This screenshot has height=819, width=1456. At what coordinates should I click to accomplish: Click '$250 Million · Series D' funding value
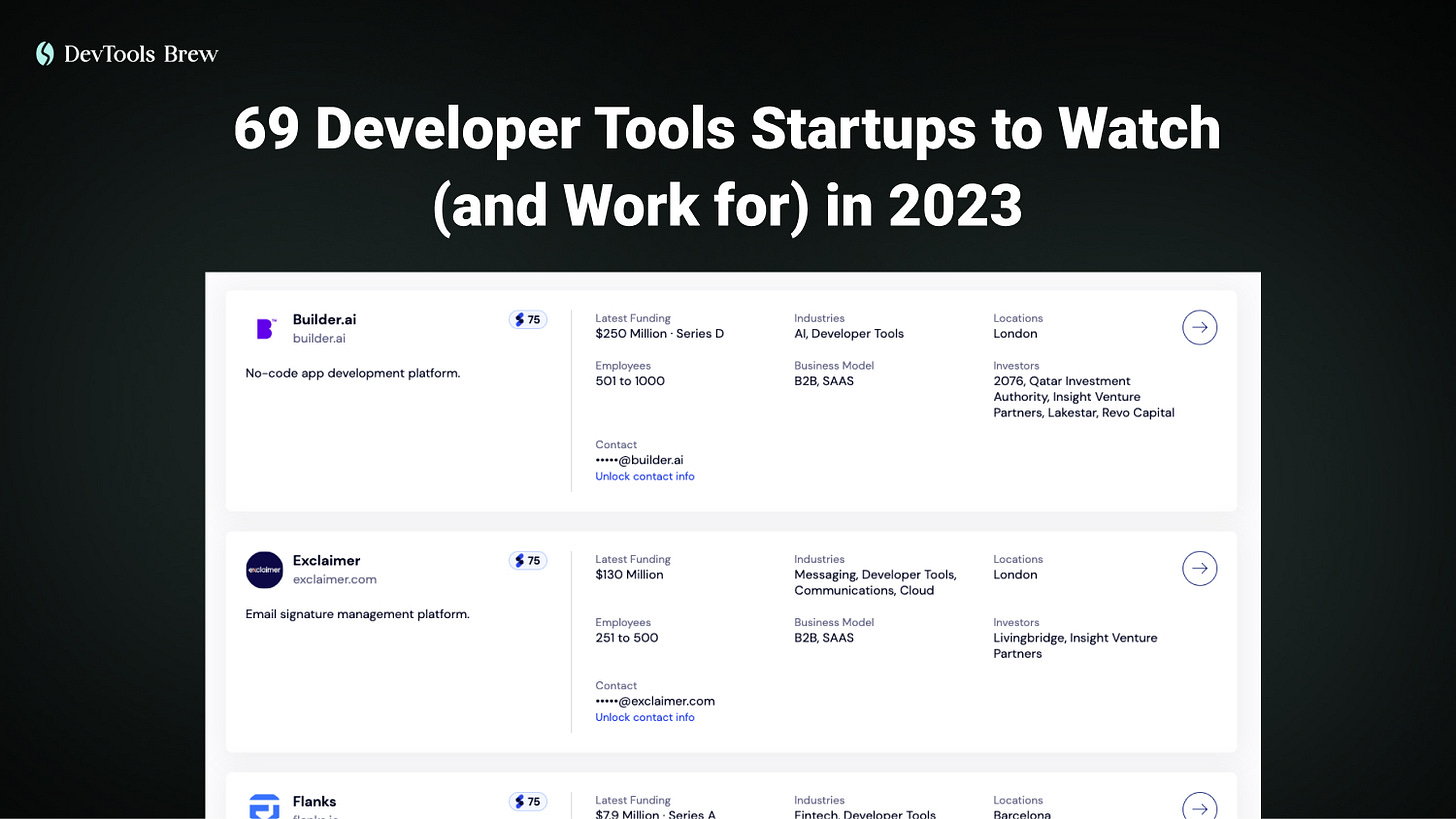pos(660,334)
